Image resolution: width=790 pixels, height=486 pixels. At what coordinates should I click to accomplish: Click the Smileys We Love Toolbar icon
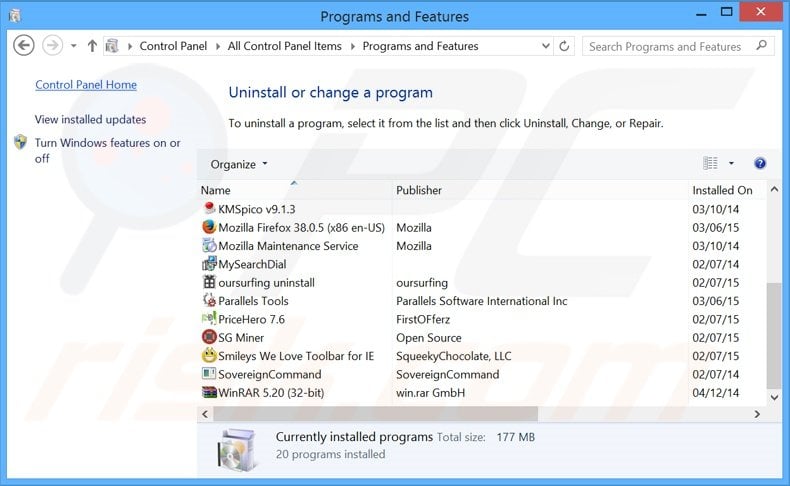click(x=209, y=356)
